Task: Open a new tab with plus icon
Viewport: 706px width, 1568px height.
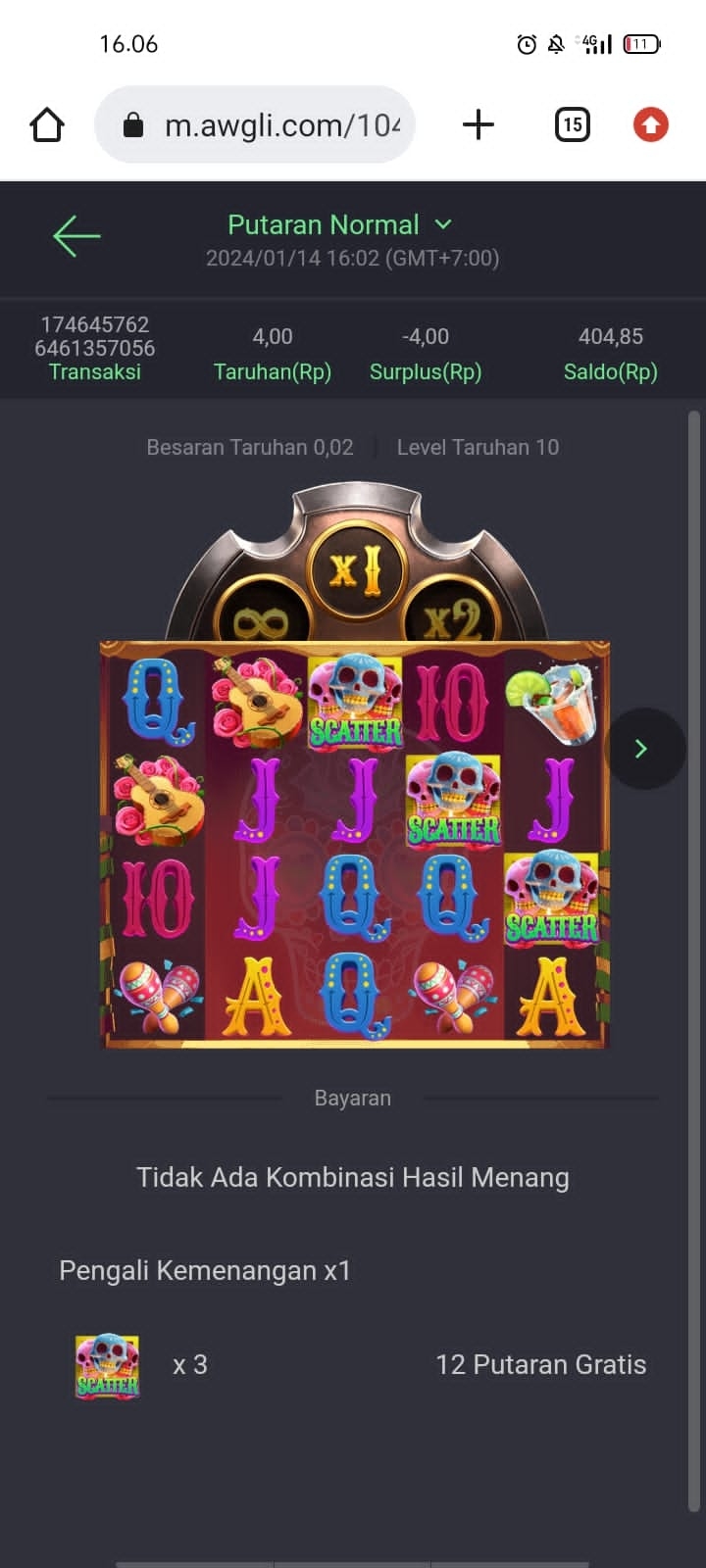Action: coord(478,124)
